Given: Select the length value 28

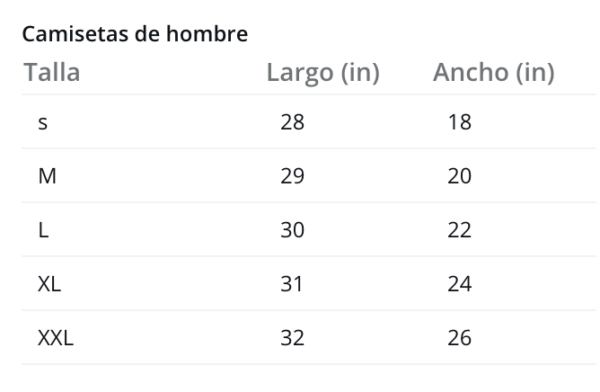Looking at the screenshot, I should tap(292, 122).
